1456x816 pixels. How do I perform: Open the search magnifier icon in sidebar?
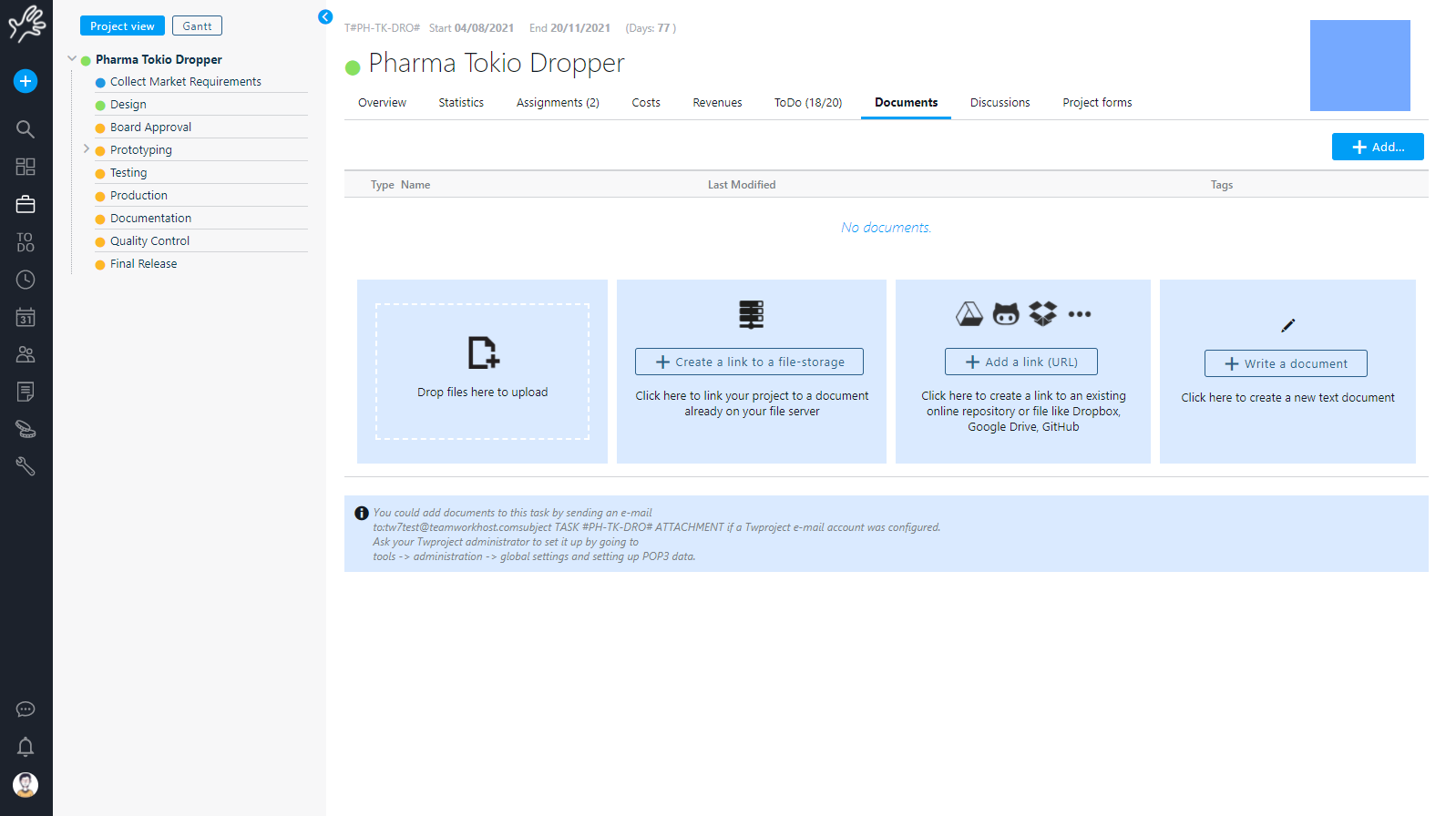26,129
